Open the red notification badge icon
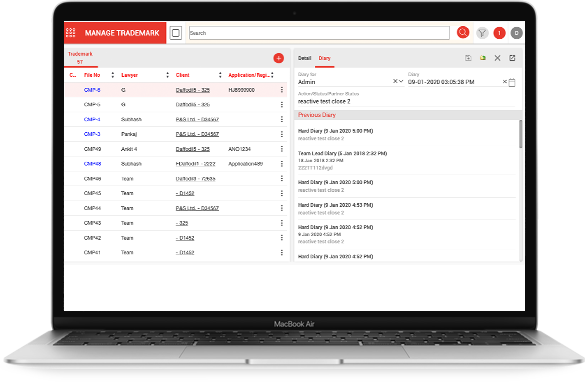 point(499,33)
